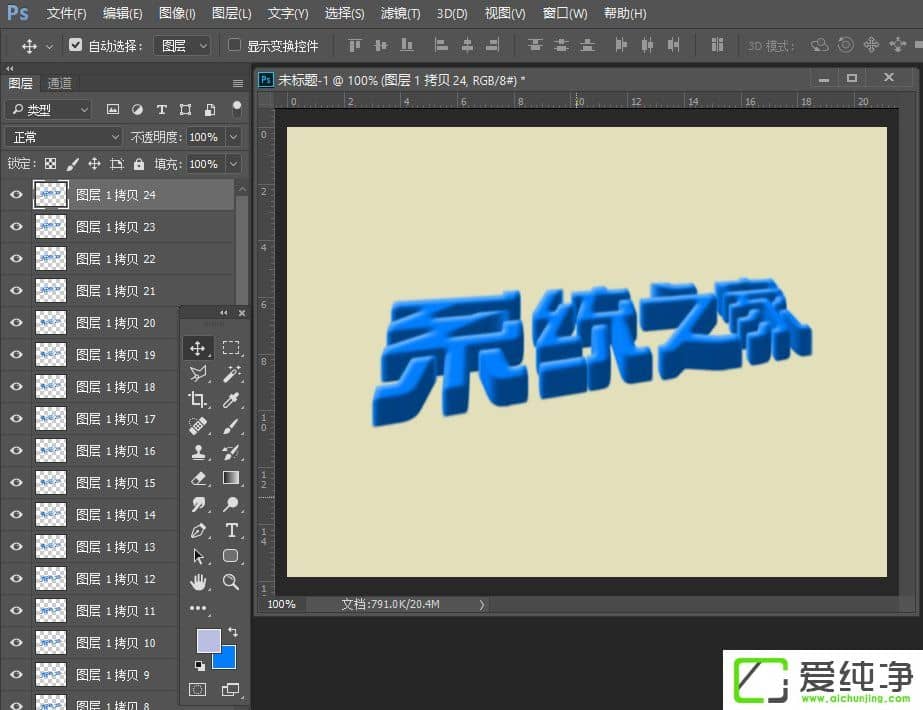The height and width of the screenshot is (710, 923).
Task: Open the 滤镜(T) menu
Action: pyautogui.click(x=399, y=14)
